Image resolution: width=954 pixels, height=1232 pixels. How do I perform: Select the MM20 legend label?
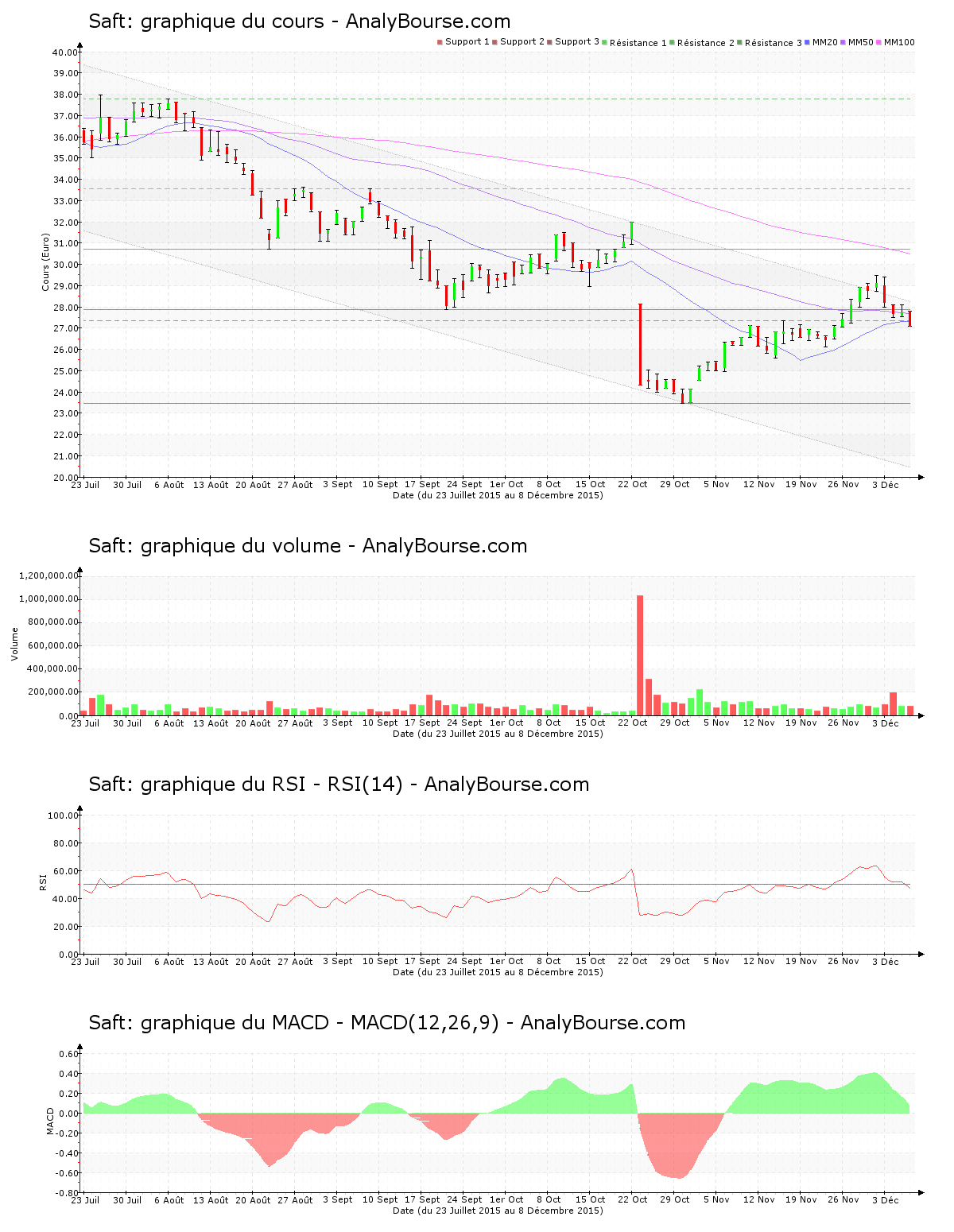click(825, 42)
